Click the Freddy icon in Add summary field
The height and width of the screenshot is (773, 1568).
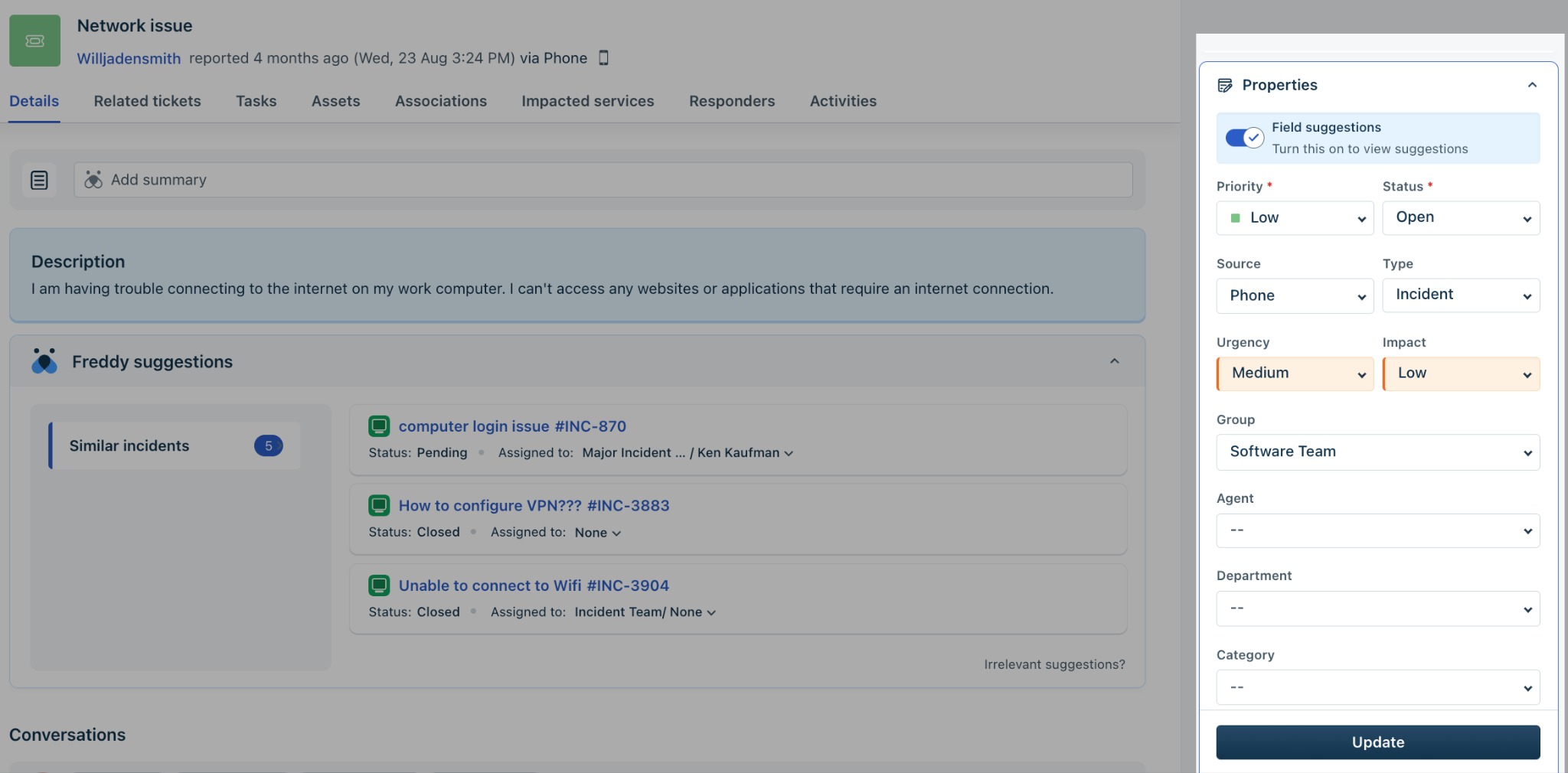point(93,180)
